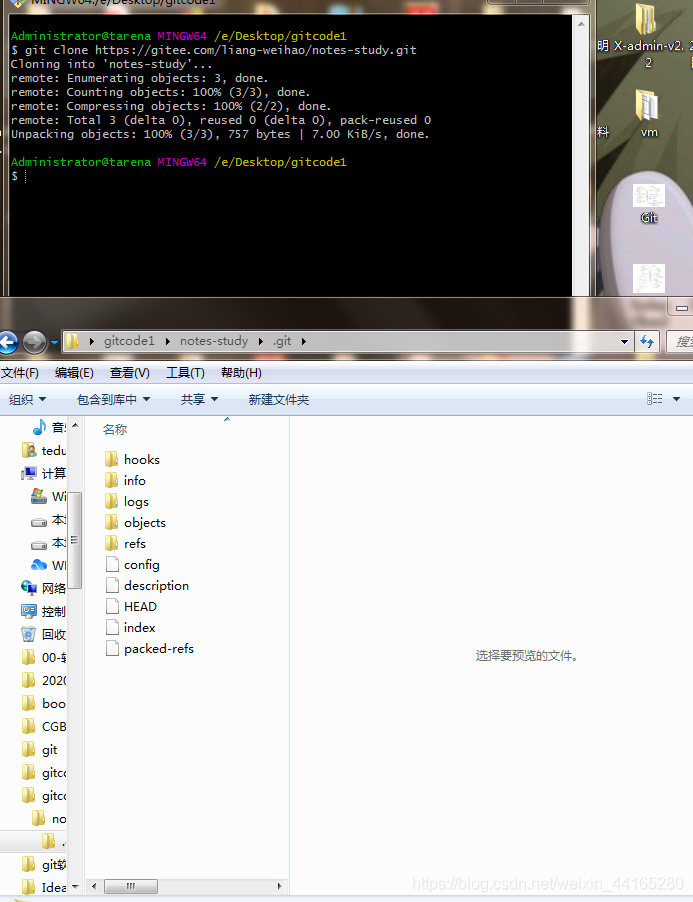Click the Git Bash terminal prompt line
Viewport: 693px width, 902px height.
pyautogui.click(x=18, y=176)
